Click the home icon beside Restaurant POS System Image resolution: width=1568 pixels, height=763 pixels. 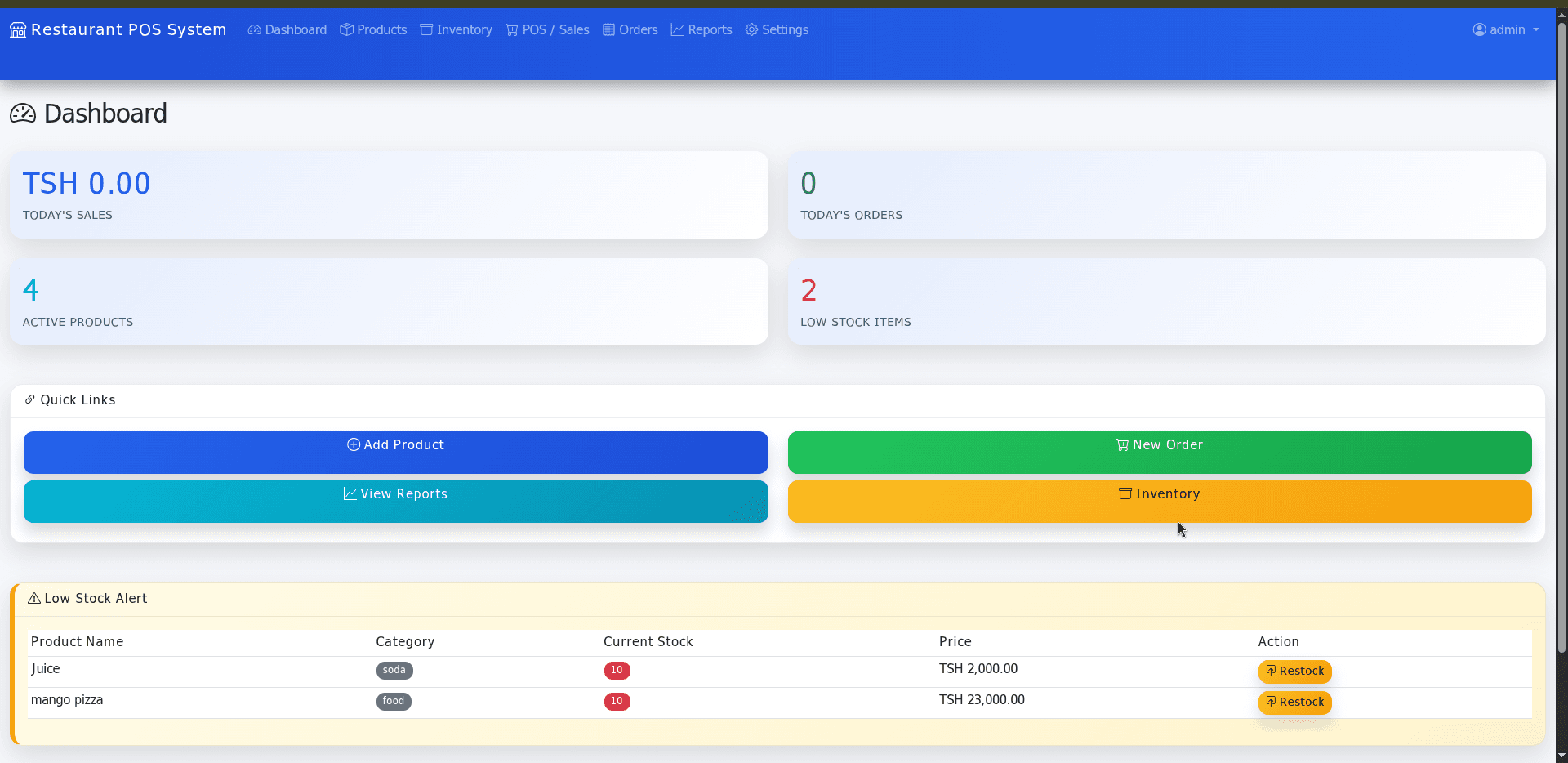pos(16,29)
